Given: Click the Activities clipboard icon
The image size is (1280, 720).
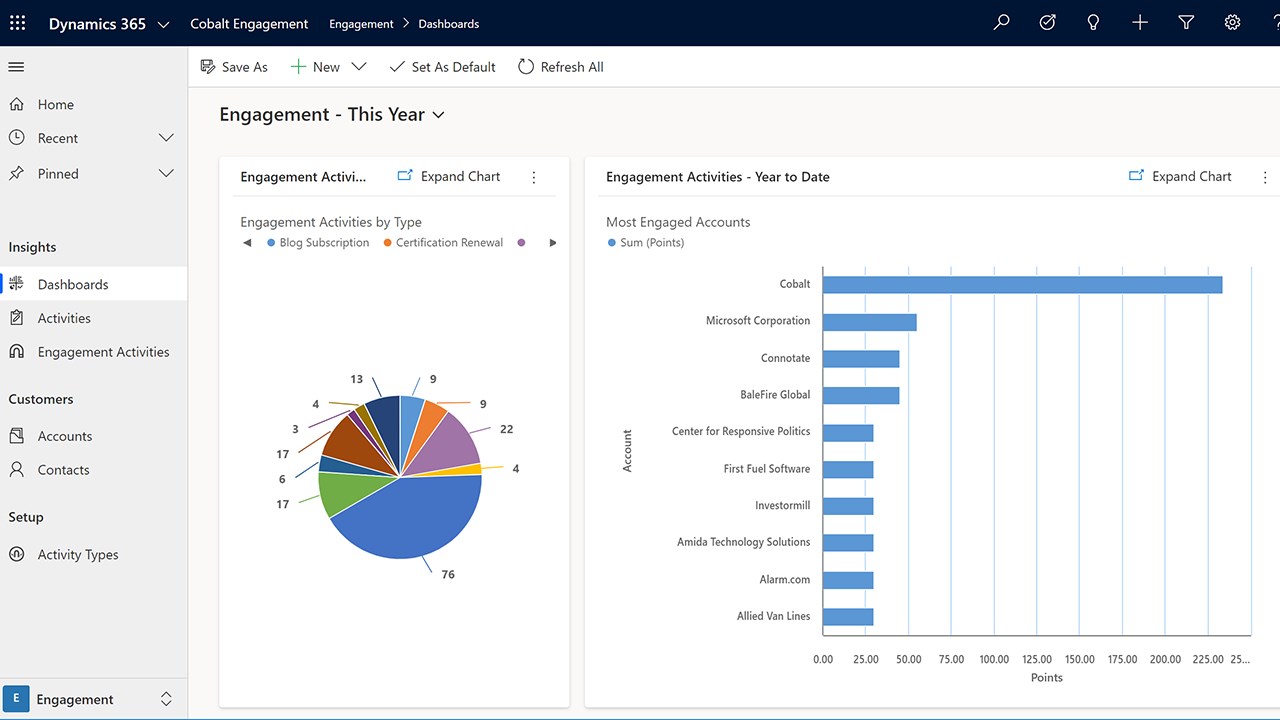Looking at the screenshot, I should click(x=17, y=318).
